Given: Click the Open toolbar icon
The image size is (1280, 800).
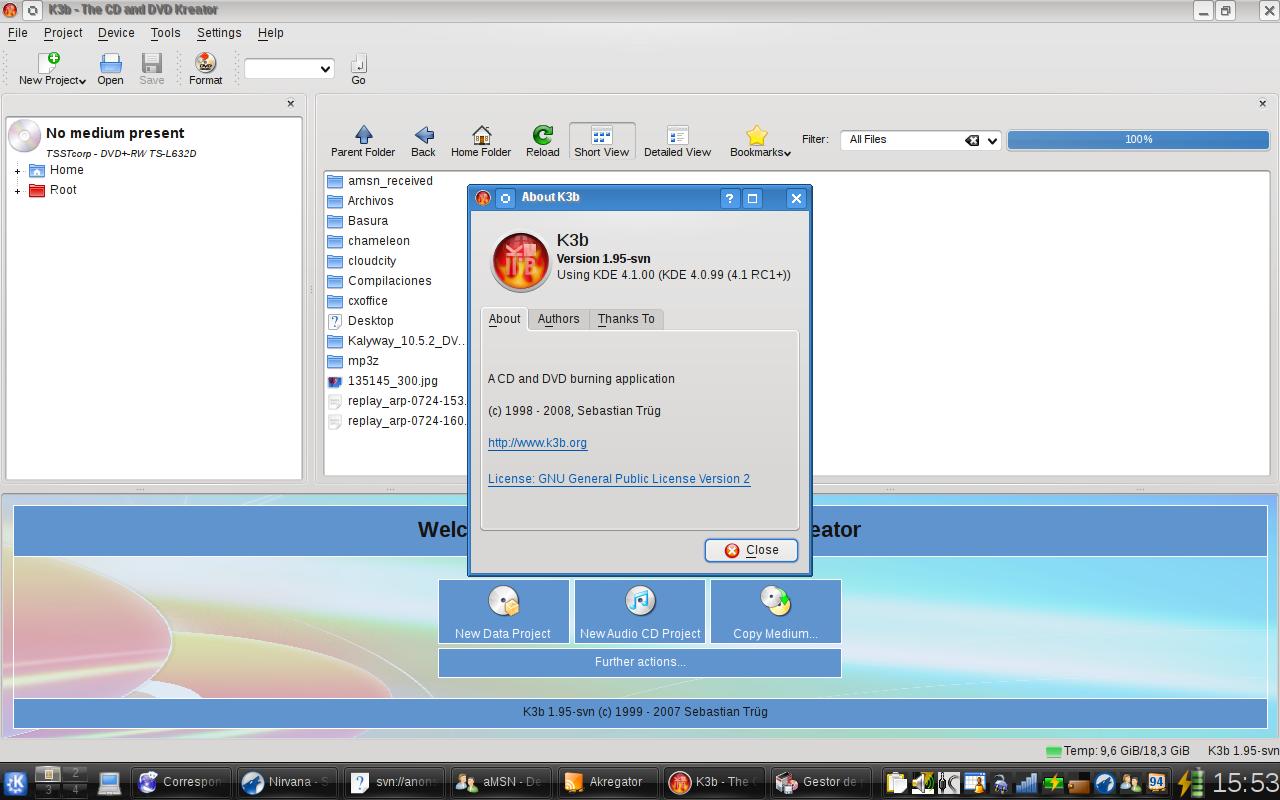Looking at the screenshot, I should pyautogui.click(x=110, y=63).
